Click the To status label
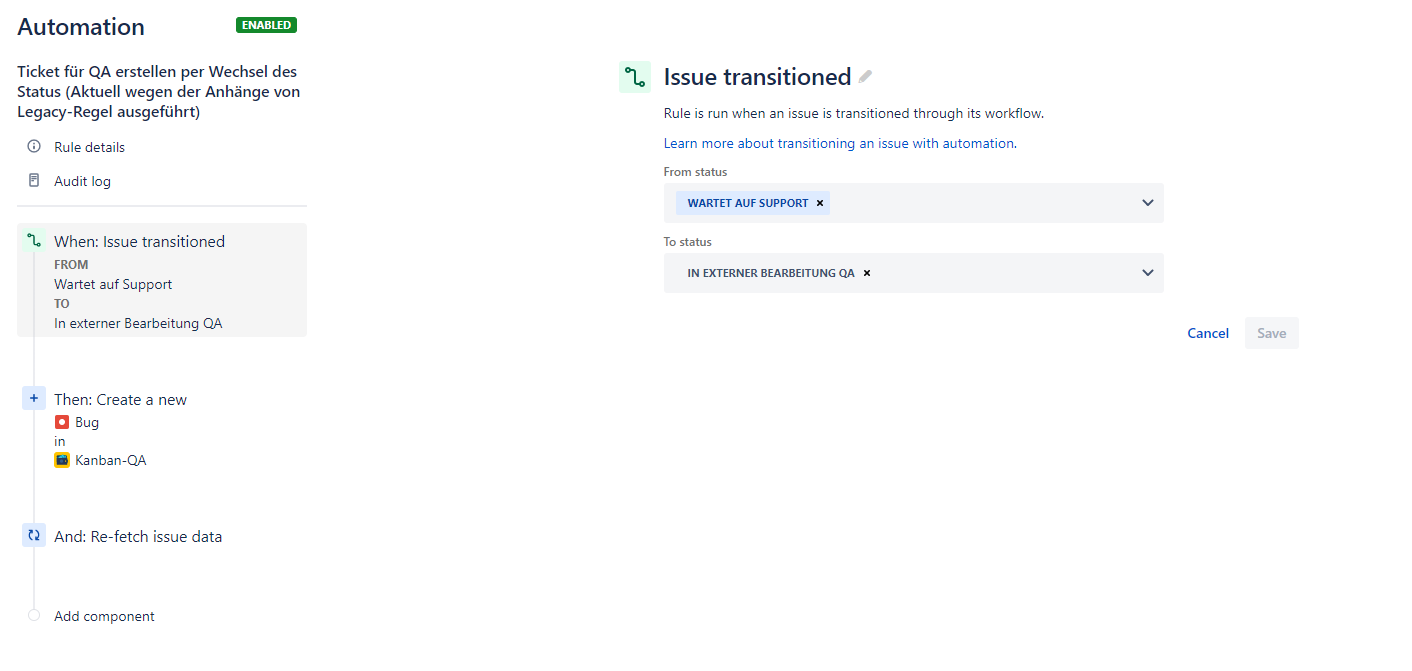This screenshot has width=1412, height=671. click(688, 242)
